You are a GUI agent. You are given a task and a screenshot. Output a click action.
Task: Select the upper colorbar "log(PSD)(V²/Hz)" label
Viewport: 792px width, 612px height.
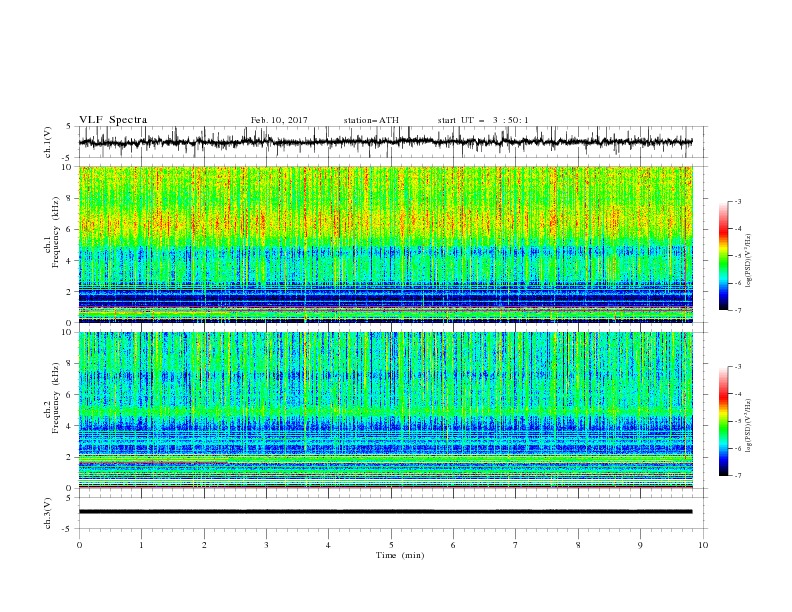coord(748,261)
